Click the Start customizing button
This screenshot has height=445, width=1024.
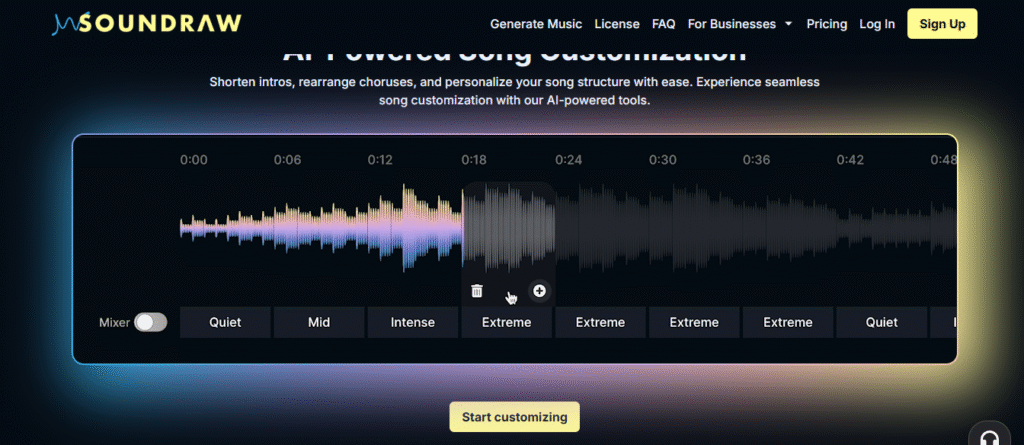coord(515,417)
